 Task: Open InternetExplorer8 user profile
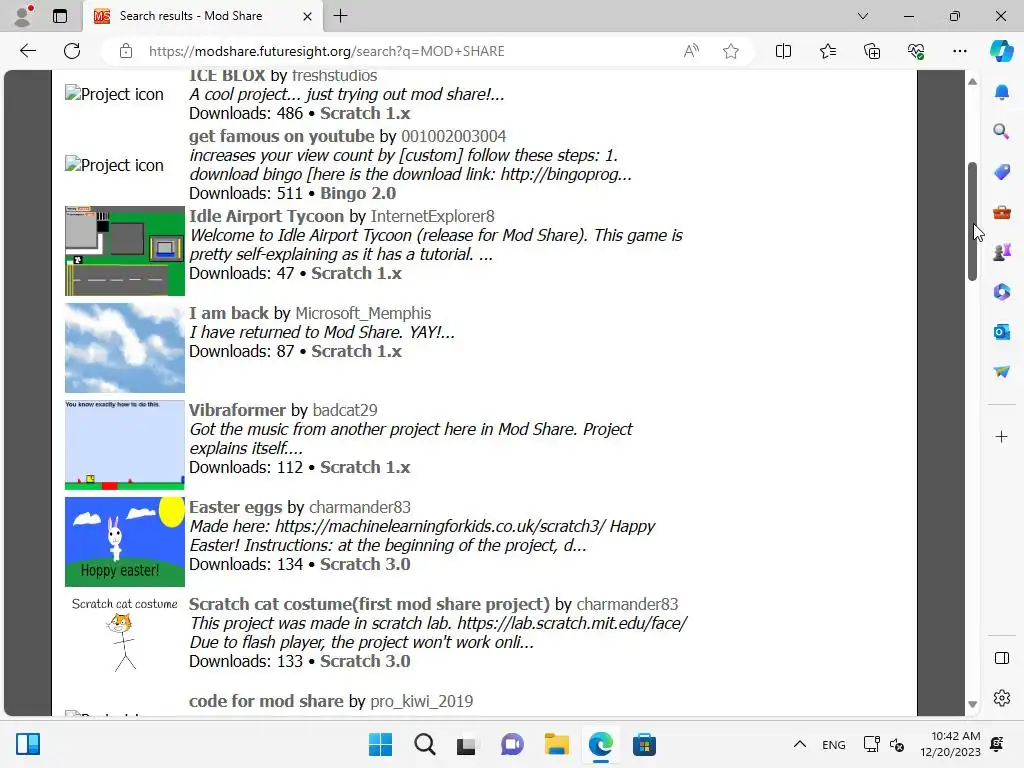432,216
